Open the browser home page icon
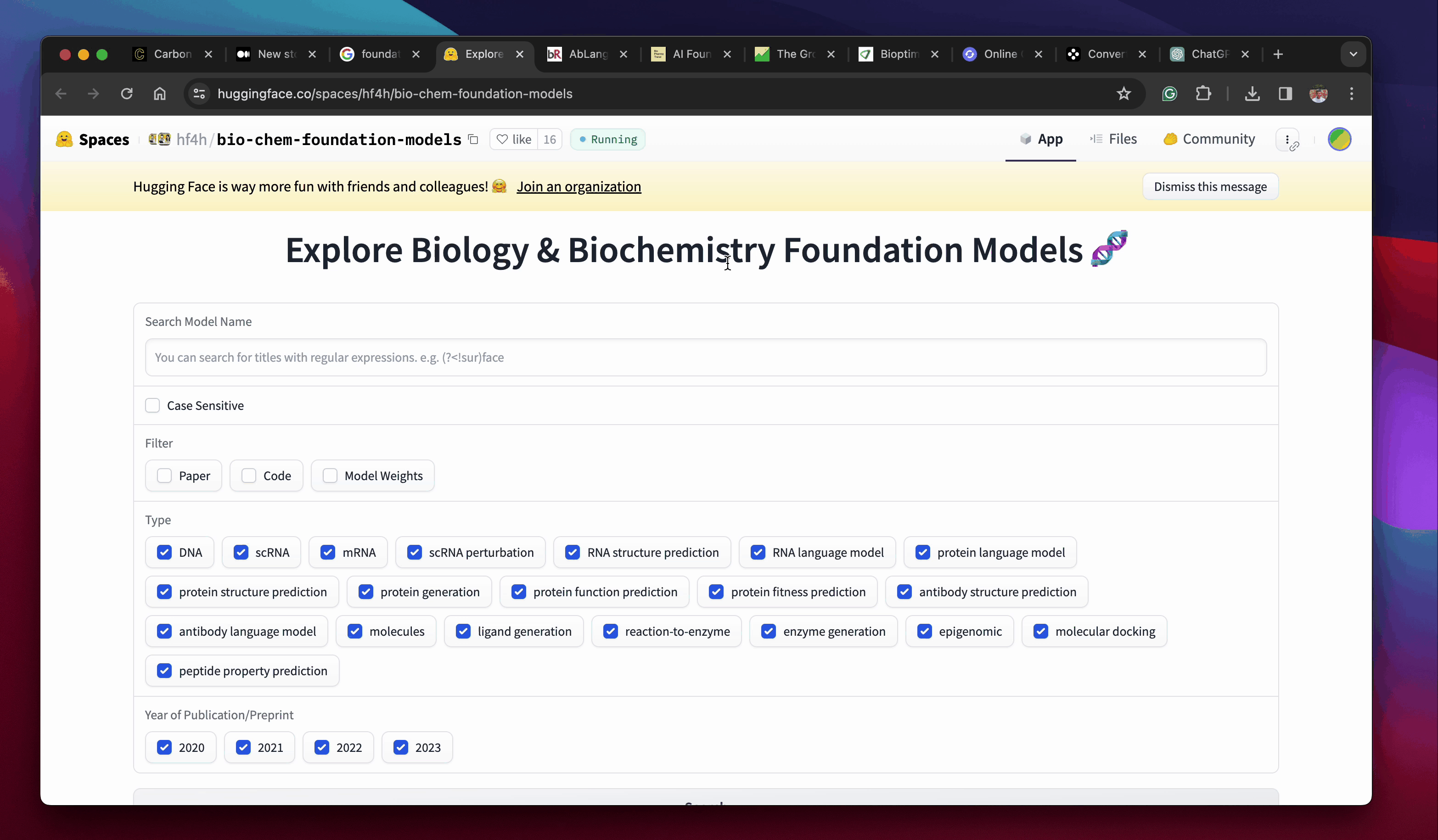The image size is (1438, 840). click(160, 94)
